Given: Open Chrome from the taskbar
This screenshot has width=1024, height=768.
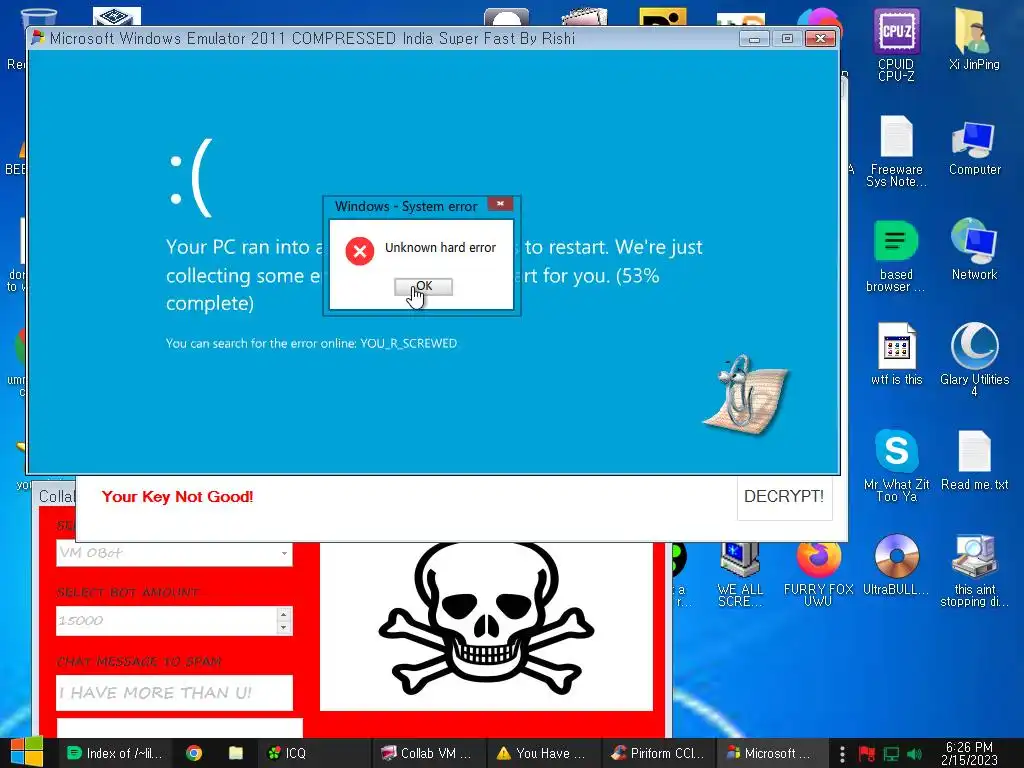Looking at the screenshot, I should pos(194,753).
